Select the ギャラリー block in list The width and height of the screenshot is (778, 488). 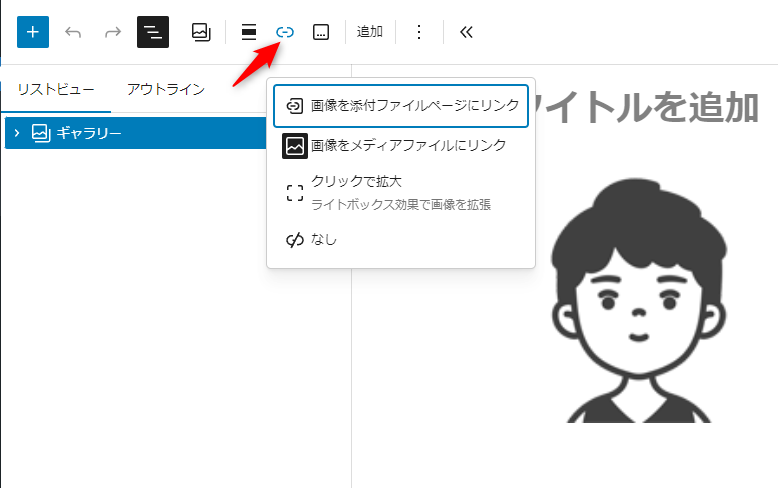pyautogui.click(x=90, y=132)
